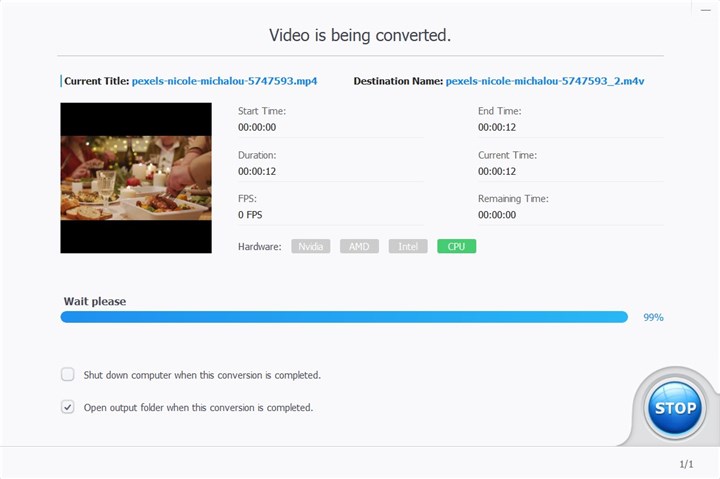The width and height of the screenshot is (720, 479).
Task: Click the End Time value 00:00:12
Action: pyautogui.click(x=497, y=127)
